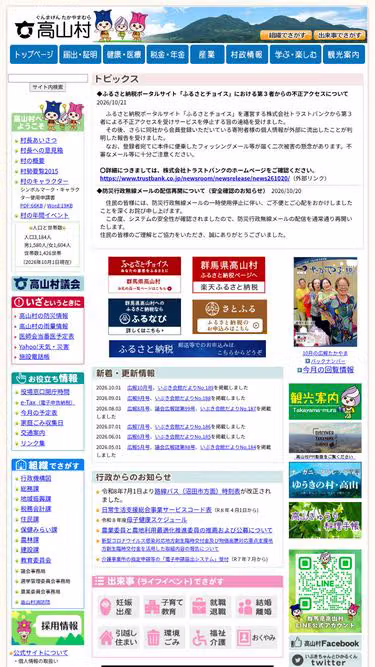Viewport: 375px width, 667px height.
Task: Open the 就職 退職 life event icon
Action: (x=210, y=607)
